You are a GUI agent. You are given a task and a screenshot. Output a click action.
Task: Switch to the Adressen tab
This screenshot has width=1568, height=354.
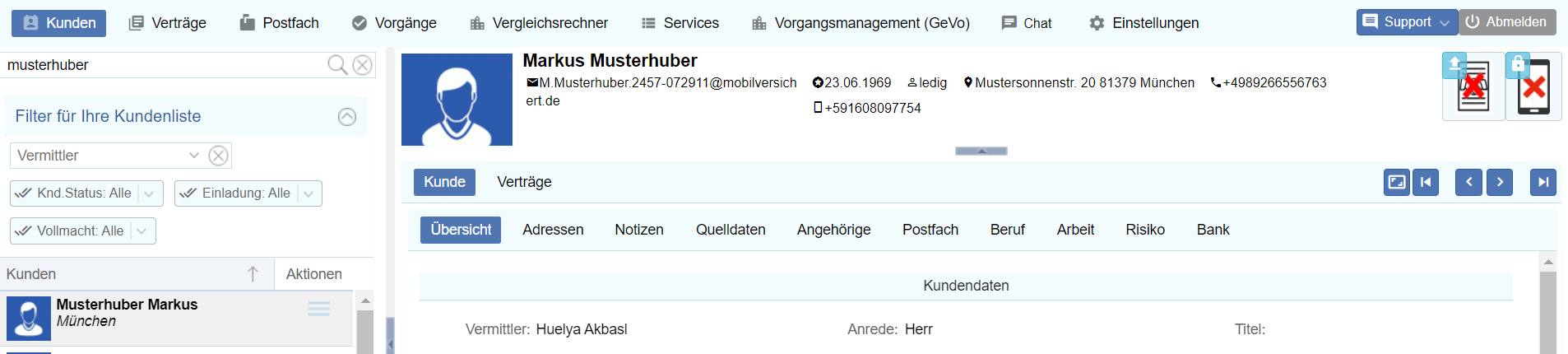(553, 230)
